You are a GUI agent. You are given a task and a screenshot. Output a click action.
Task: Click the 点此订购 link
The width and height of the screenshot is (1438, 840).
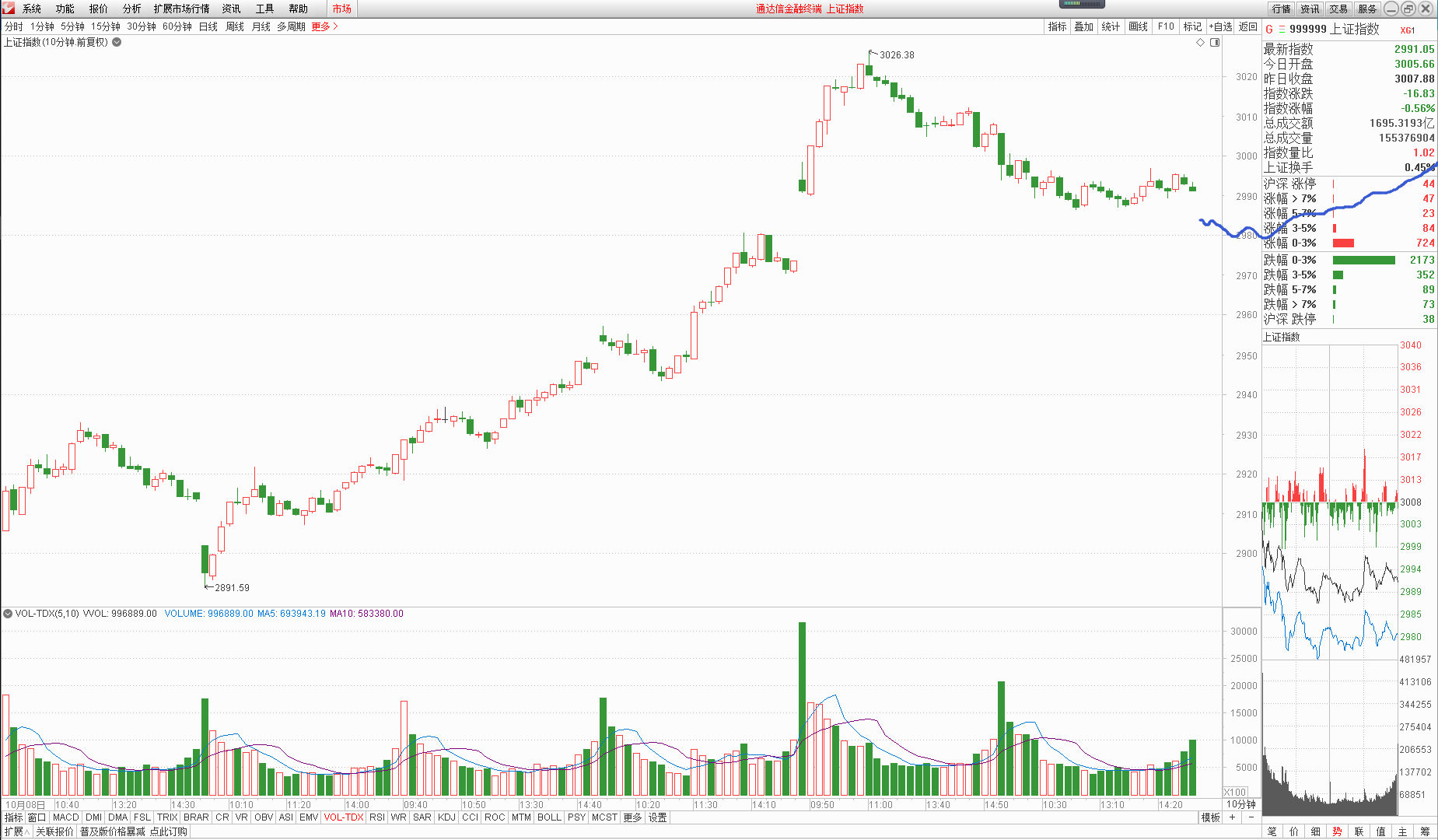(x=169, y=831)
